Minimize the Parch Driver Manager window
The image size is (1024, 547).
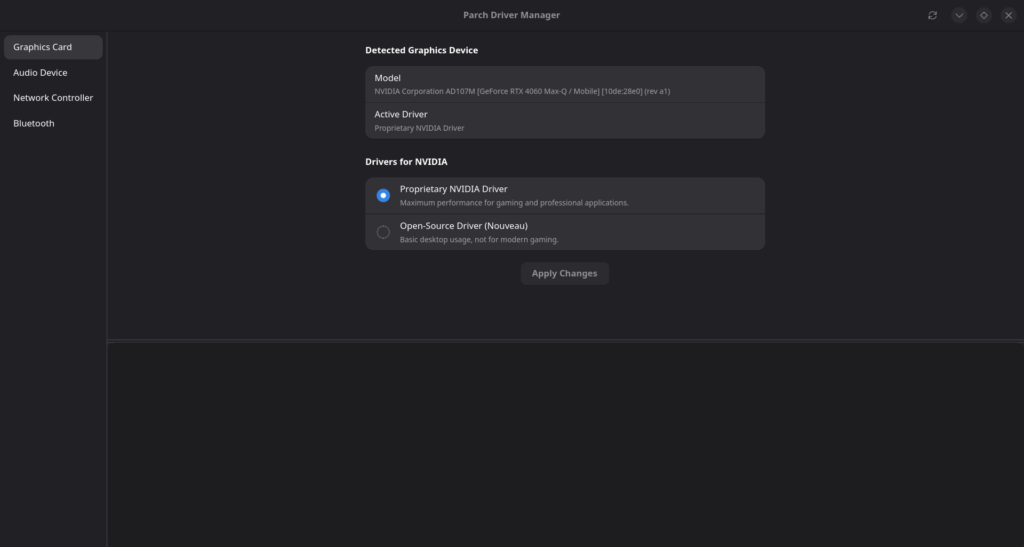point(959,15)
